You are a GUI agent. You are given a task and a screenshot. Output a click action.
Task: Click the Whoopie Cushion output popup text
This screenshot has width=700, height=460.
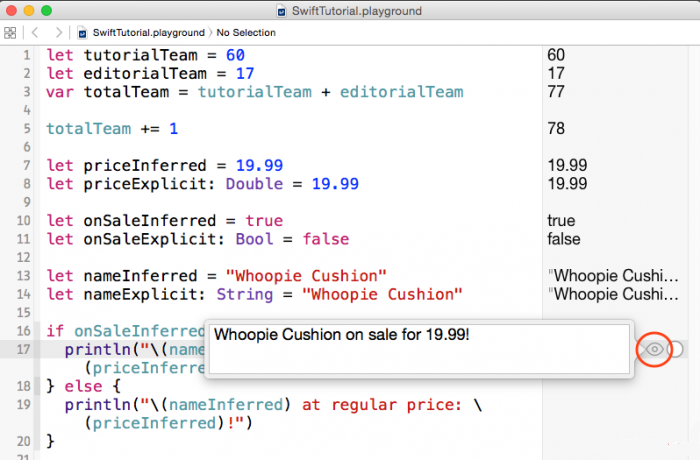(342, 335)
